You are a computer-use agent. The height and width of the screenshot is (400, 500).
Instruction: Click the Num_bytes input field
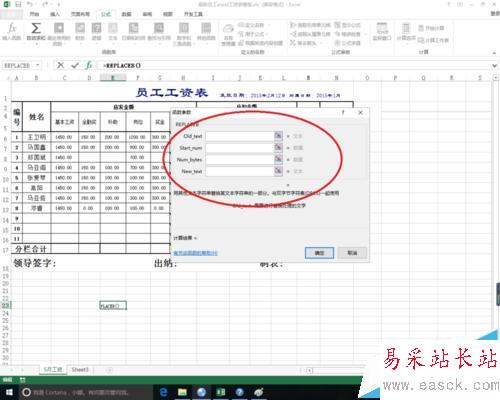pos(240,160)
